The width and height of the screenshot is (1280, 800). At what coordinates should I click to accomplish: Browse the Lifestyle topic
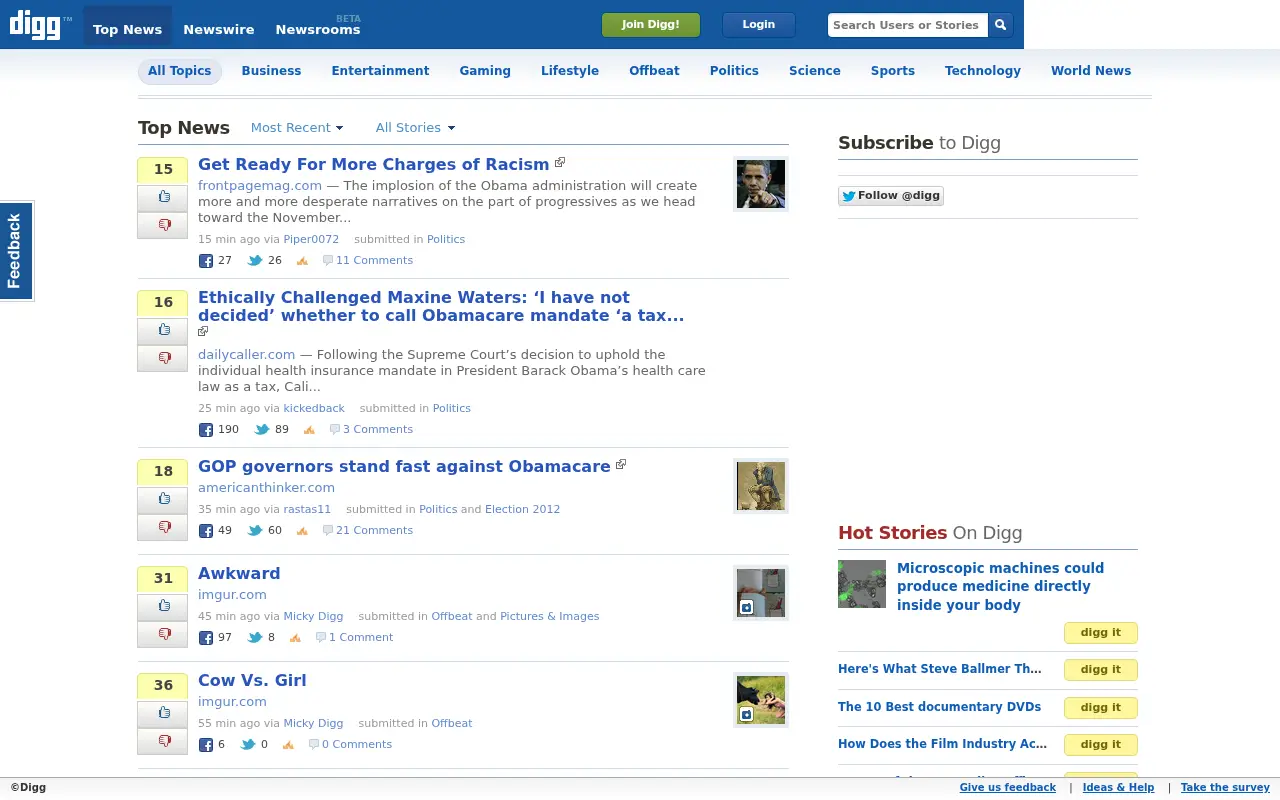coord(570,71)
